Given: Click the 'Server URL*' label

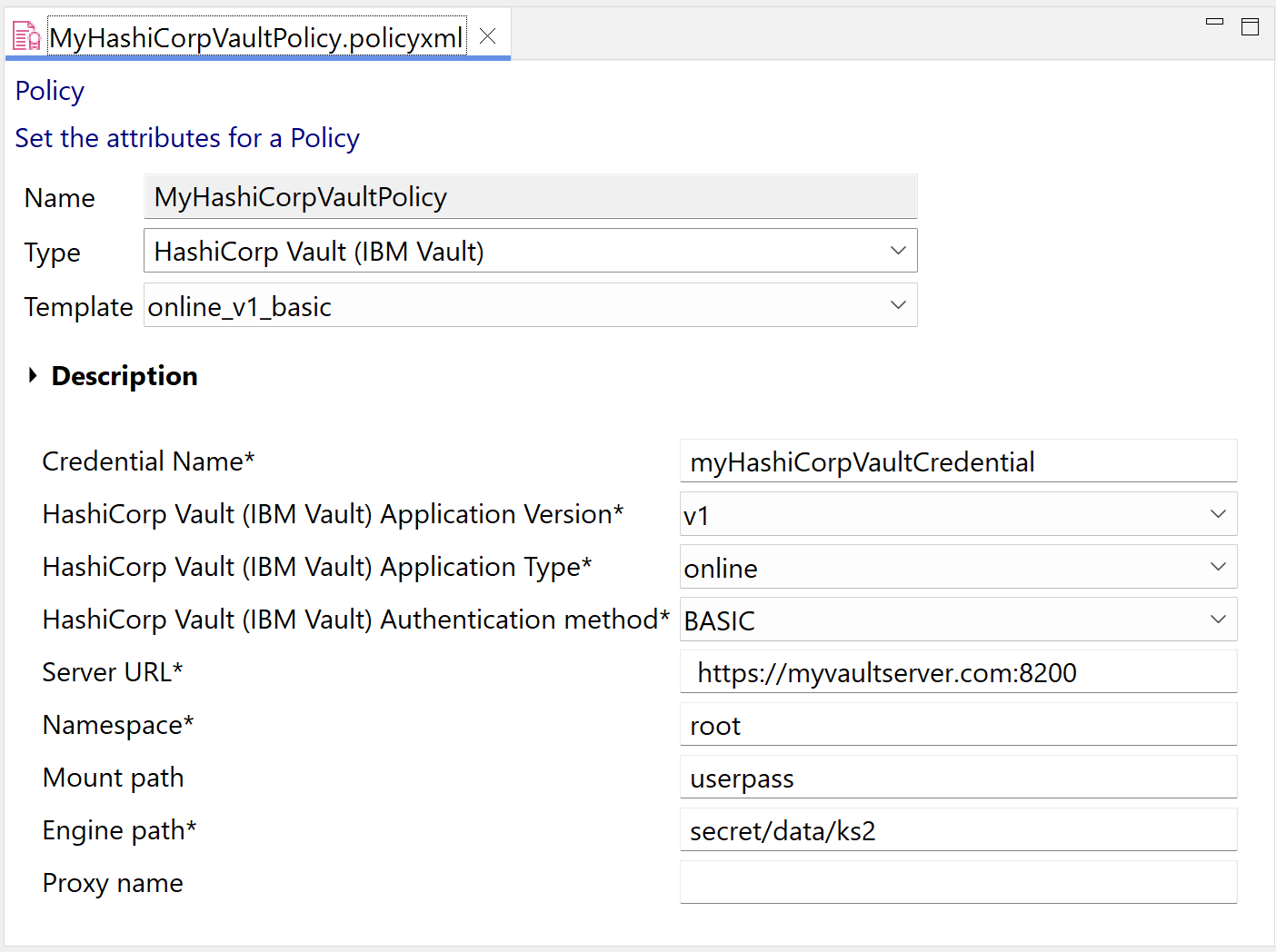Looking at the screenshot, I should (113, 672).
